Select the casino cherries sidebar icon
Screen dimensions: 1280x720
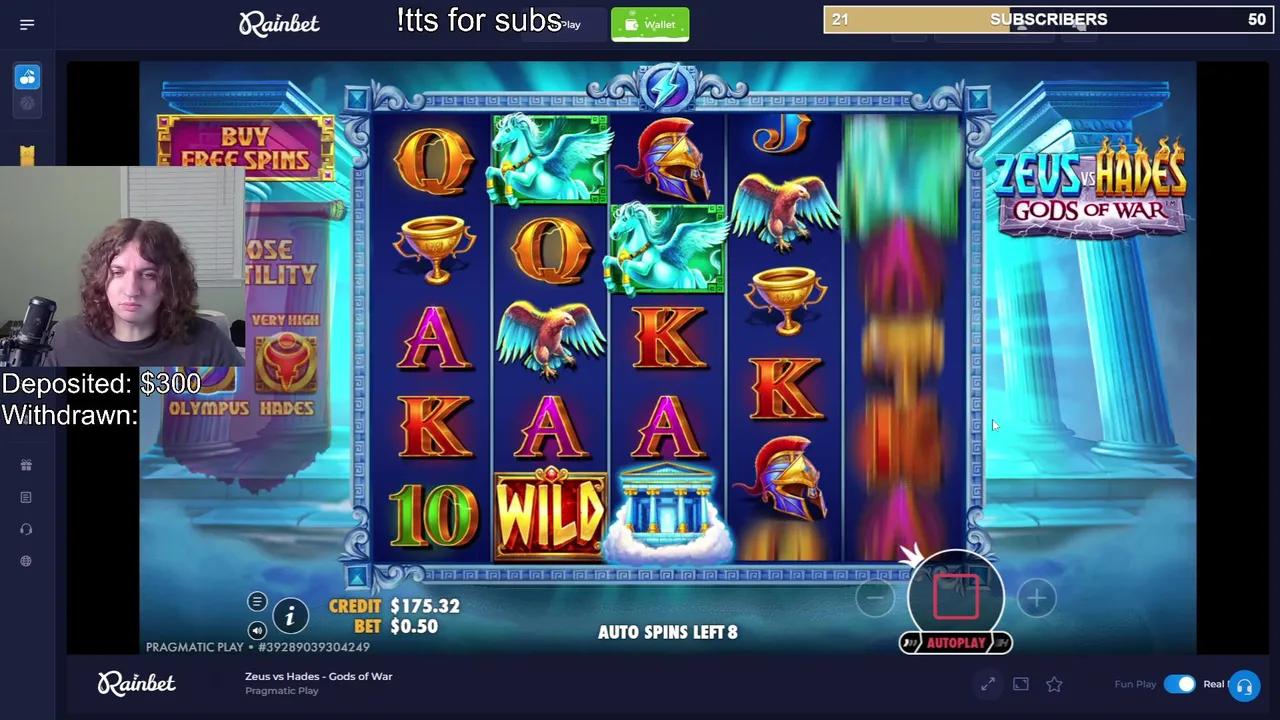click(x=27, y=77)
